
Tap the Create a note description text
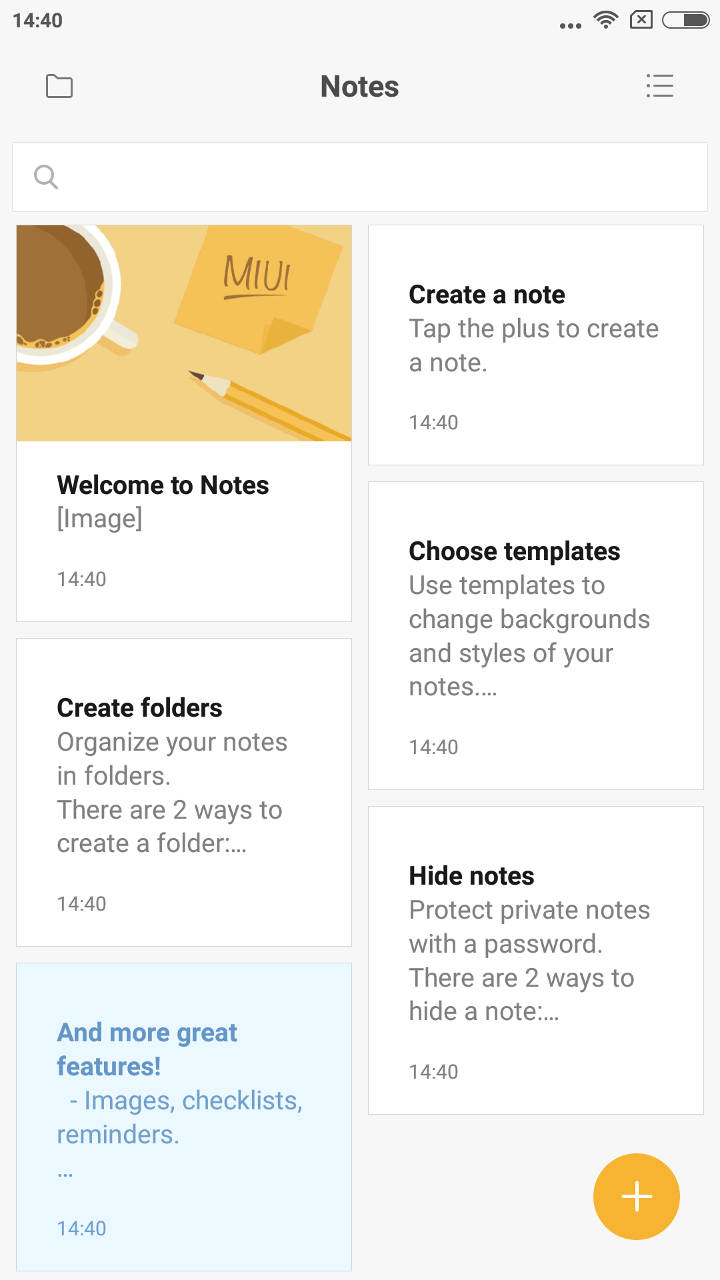pos(534,345)
